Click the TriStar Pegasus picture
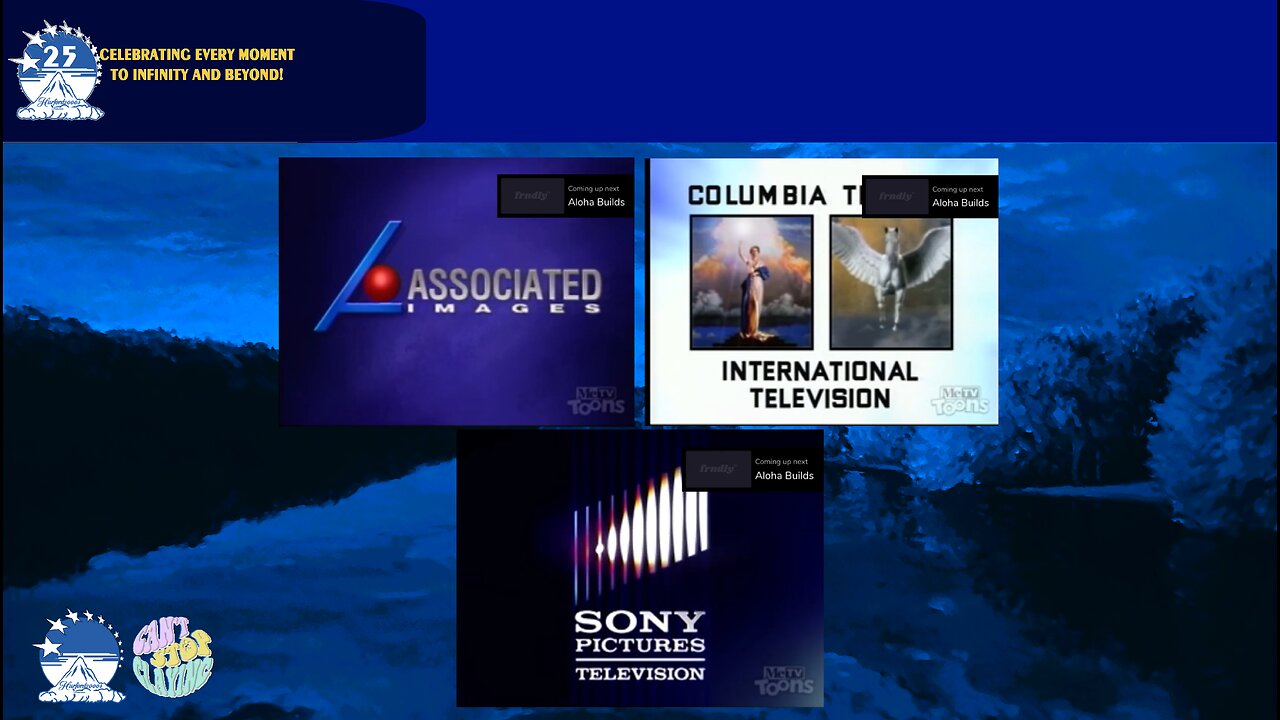 point(891,282)
